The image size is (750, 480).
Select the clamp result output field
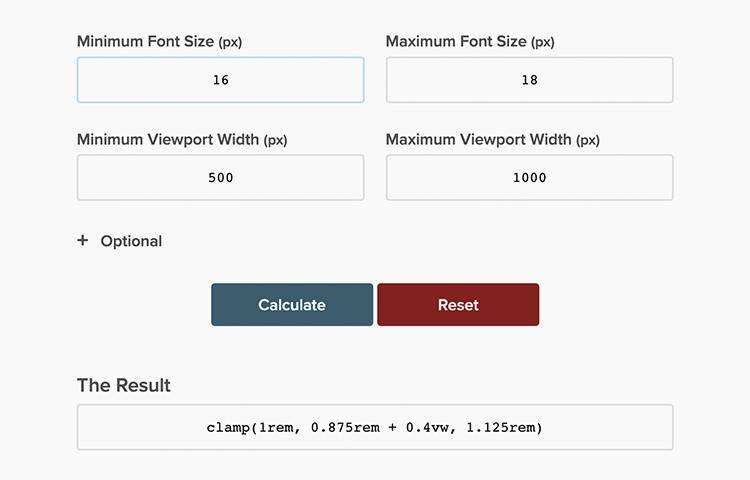(x=375, y=427)
